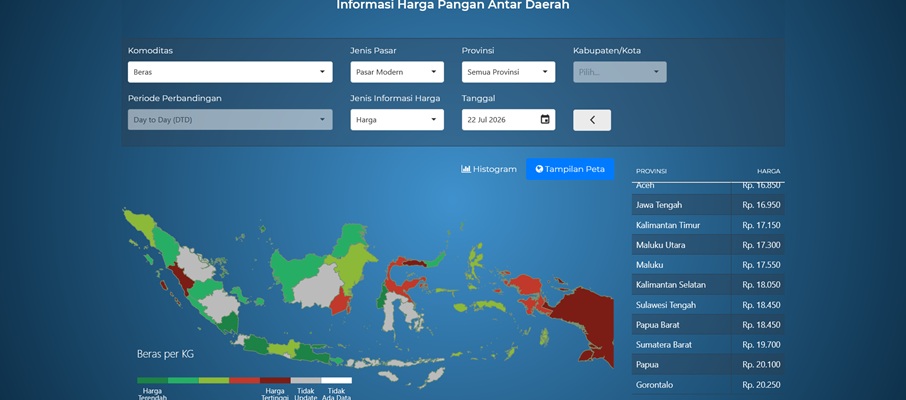Switch to the Histogram view

click(489, 169)
